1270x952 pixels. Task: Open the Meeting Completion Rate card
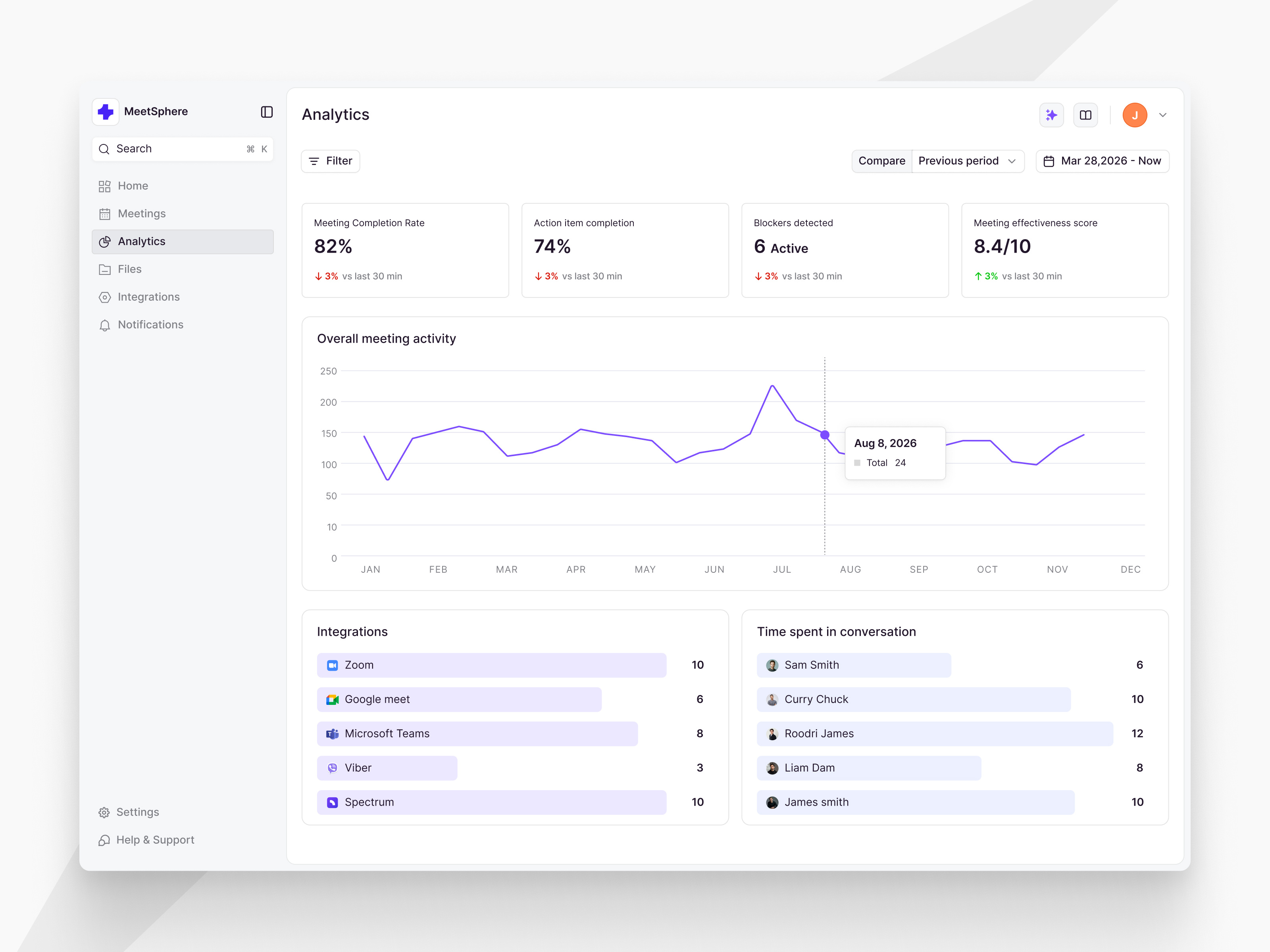tap(405, 250)
